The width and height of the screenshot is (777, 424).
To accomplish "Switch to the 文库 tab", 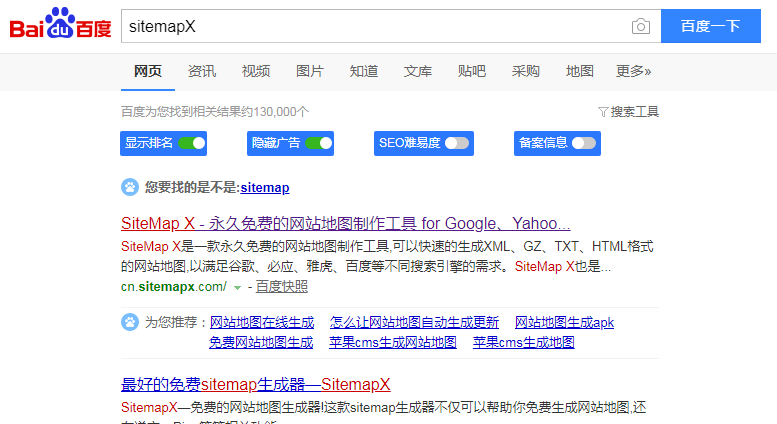I will (x=418, y=71).
